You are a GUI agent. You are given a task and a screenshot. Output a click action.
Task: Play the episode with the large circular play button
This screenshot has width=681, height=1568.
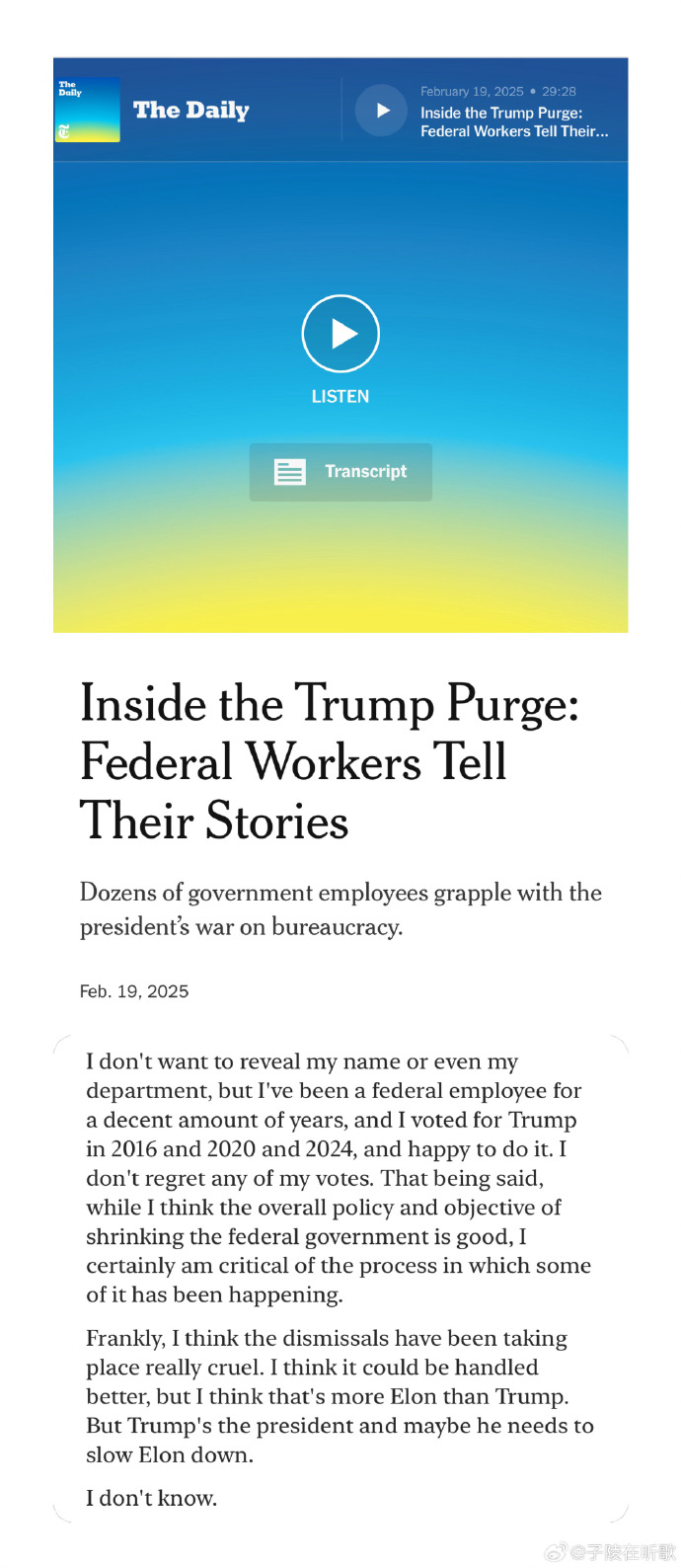click(340, 334)
